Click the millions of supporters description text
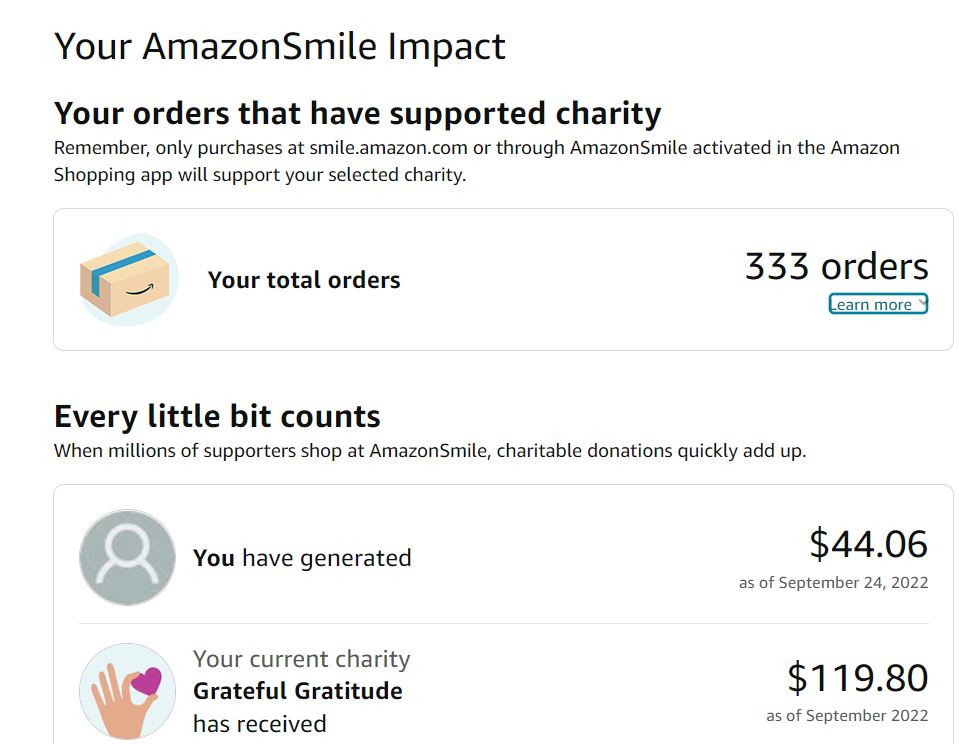Image resolution: width=959 pixels, height=744 pixels. click(x=429, y=450)
